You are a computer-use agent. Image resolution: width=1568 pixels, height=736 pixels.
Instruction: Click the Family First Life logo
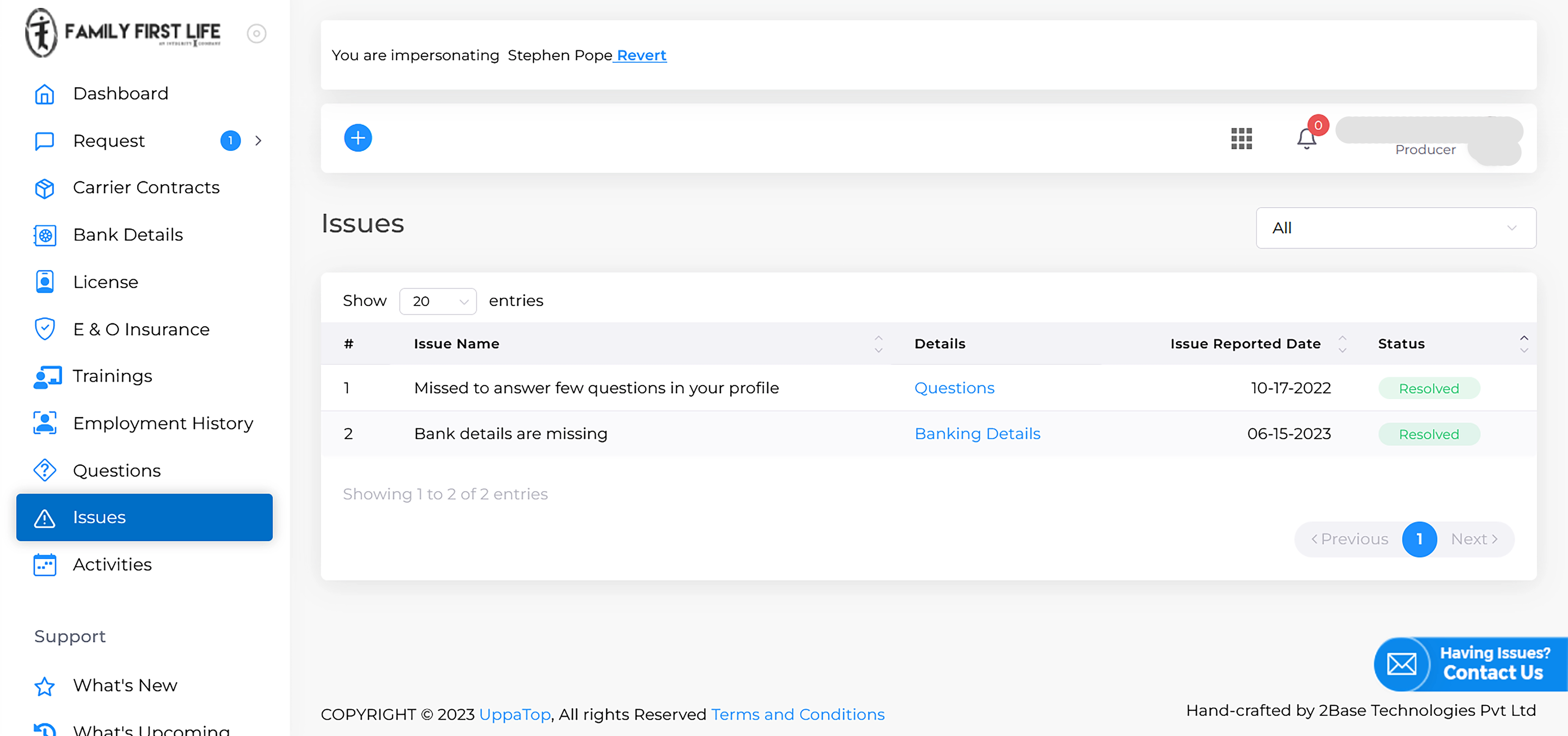[123, 33]
